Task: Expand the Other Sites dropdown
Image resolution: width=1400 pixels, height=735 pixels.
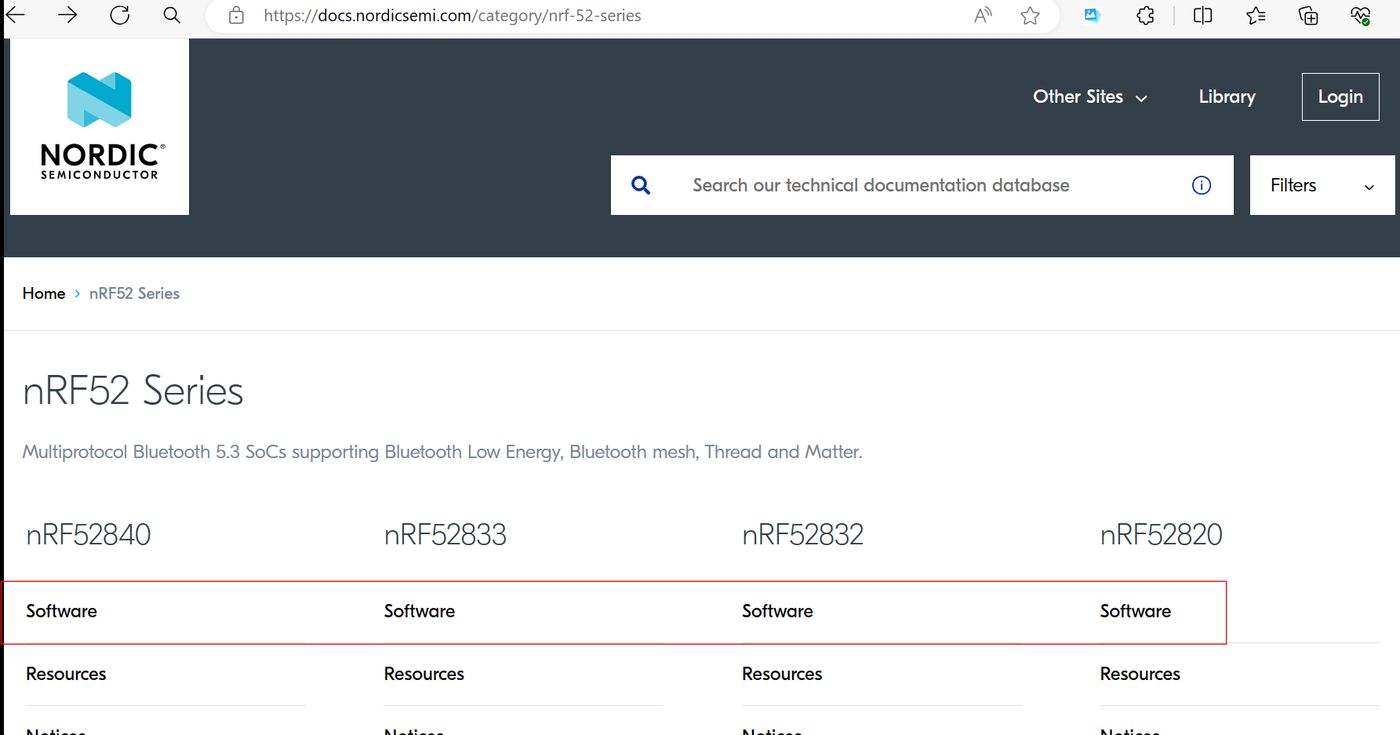Action: tap(1090, 97)
